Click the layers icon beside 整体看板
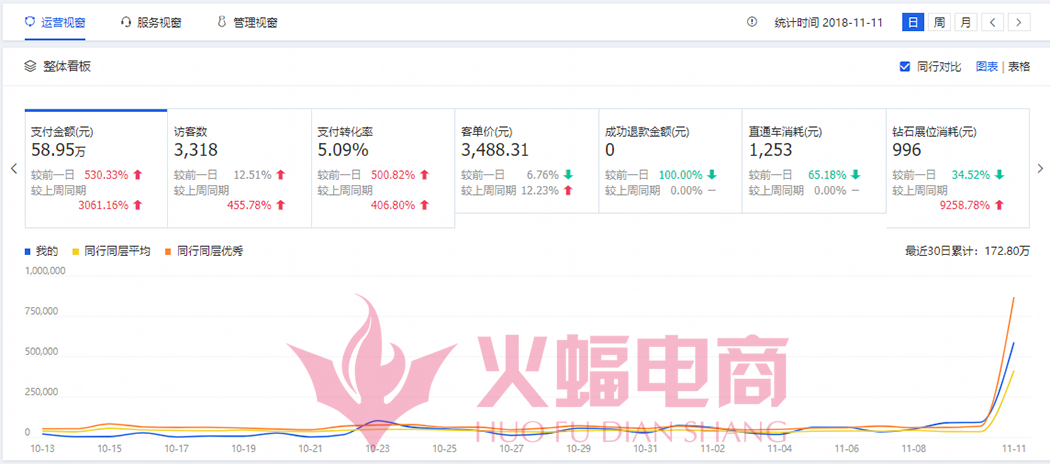Viewport: 1050px width, 464px height. 29,66
